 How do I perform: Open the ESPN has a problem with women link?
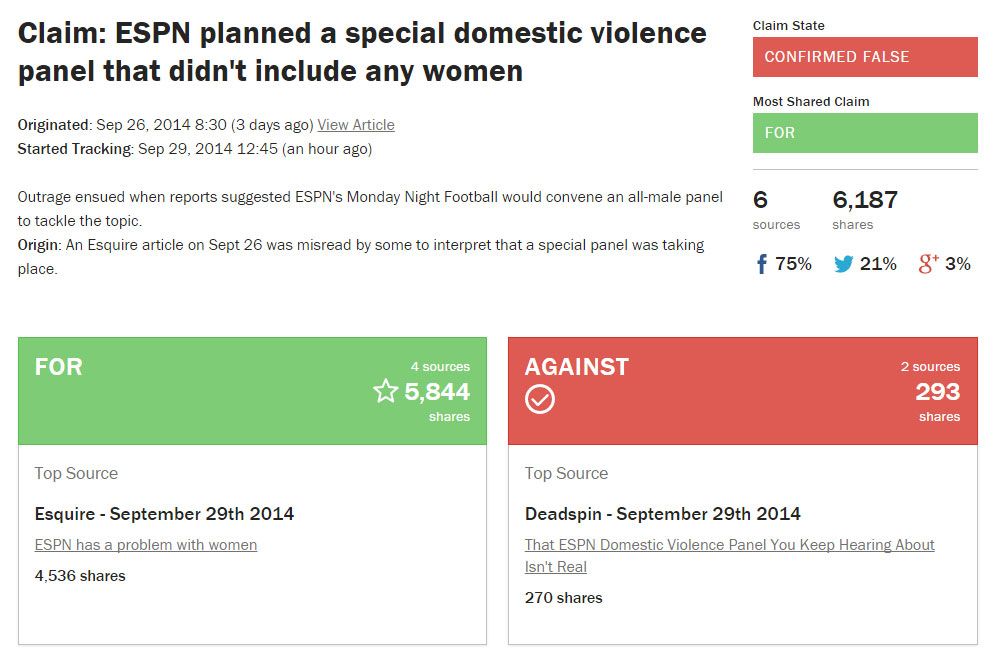tap(145, 544)
